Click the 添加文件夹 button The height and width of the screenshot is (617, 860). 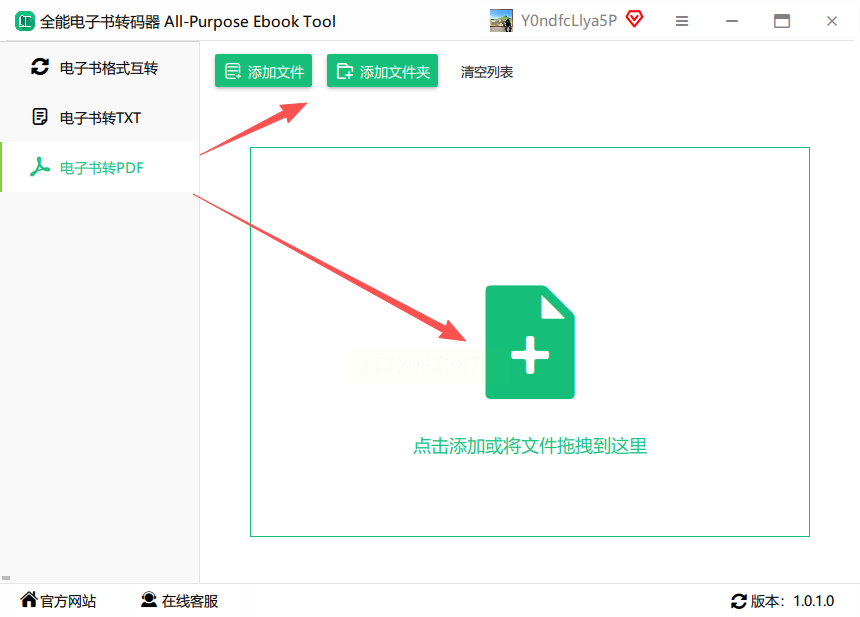(382, 71)
